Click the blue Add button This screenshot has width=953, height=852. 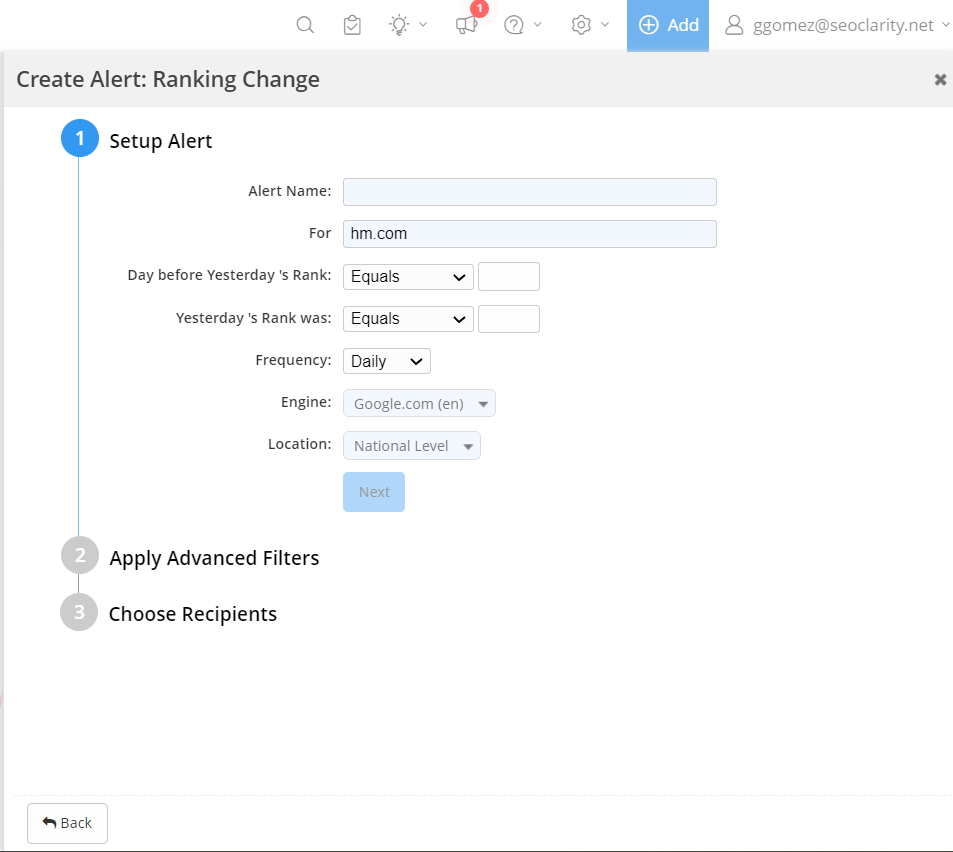click(668, 25)
